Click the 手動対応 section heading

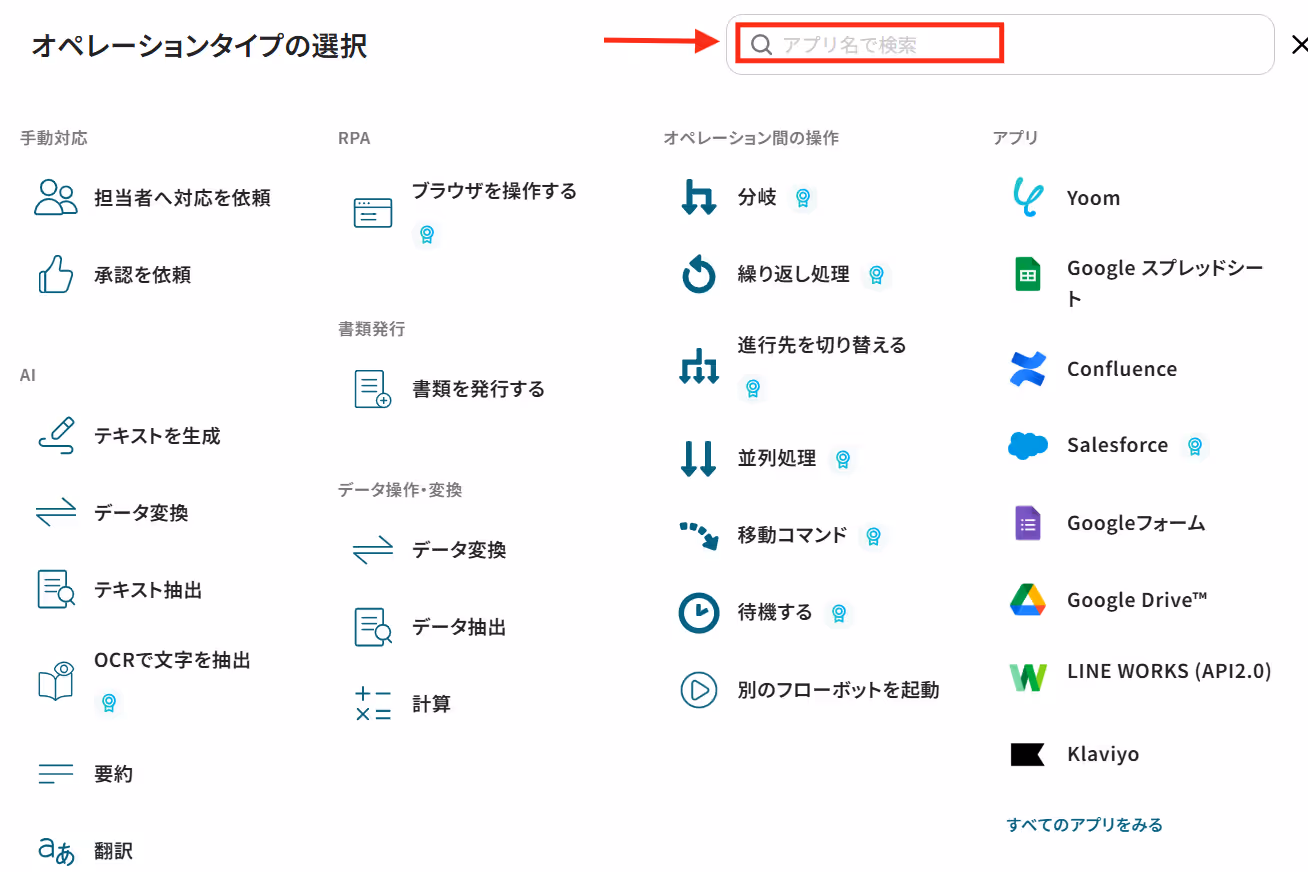tap(54, 138)
